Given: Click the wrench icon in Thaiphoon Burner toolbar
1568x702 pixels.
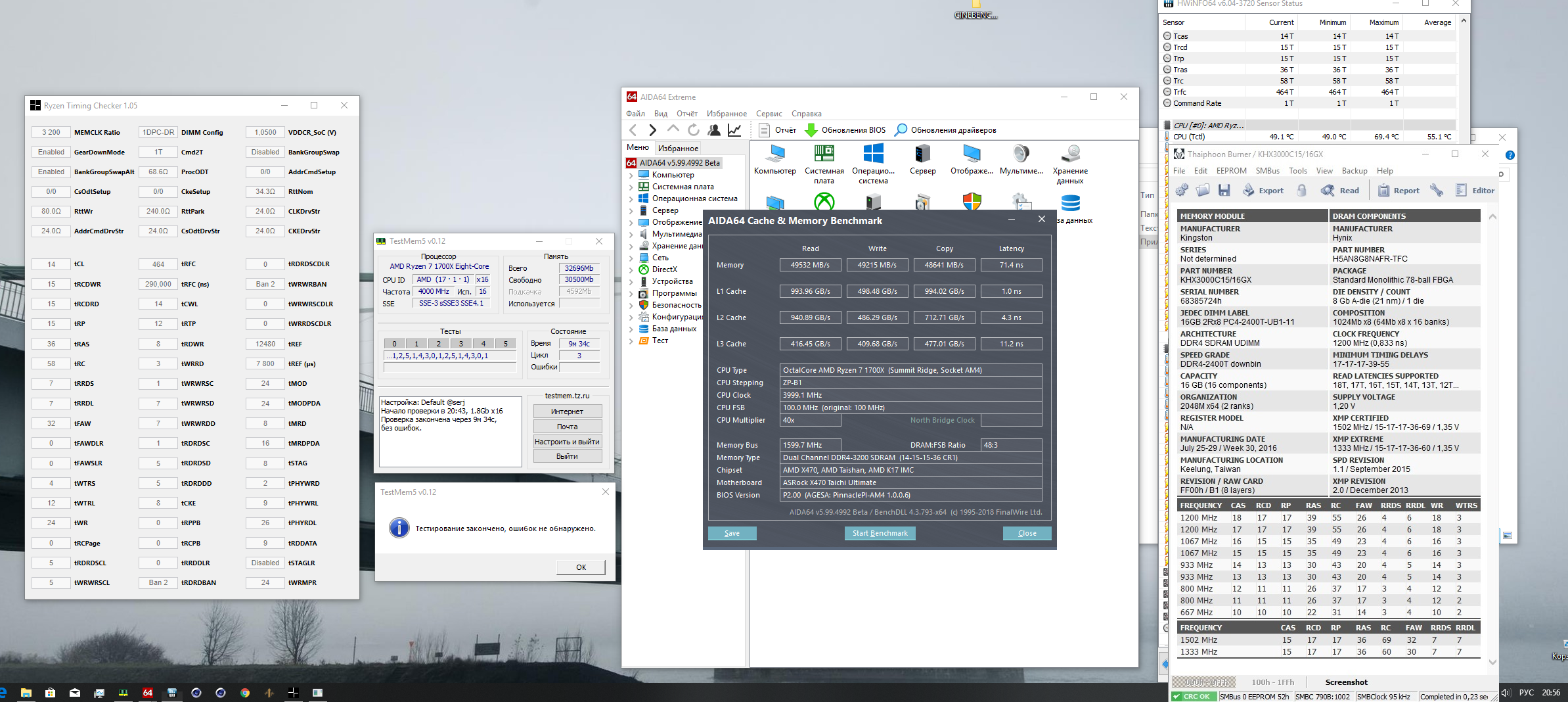Looking at the screenshot, I should [x=1437, y=191].
